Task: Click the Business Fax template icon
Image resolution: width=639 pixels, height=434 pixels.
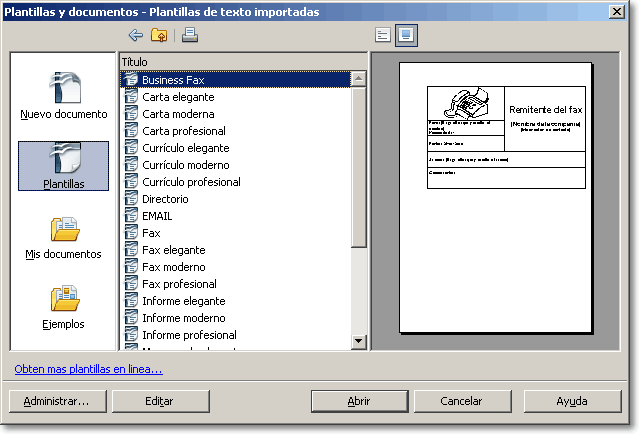Action: click(x=131, y=79)
